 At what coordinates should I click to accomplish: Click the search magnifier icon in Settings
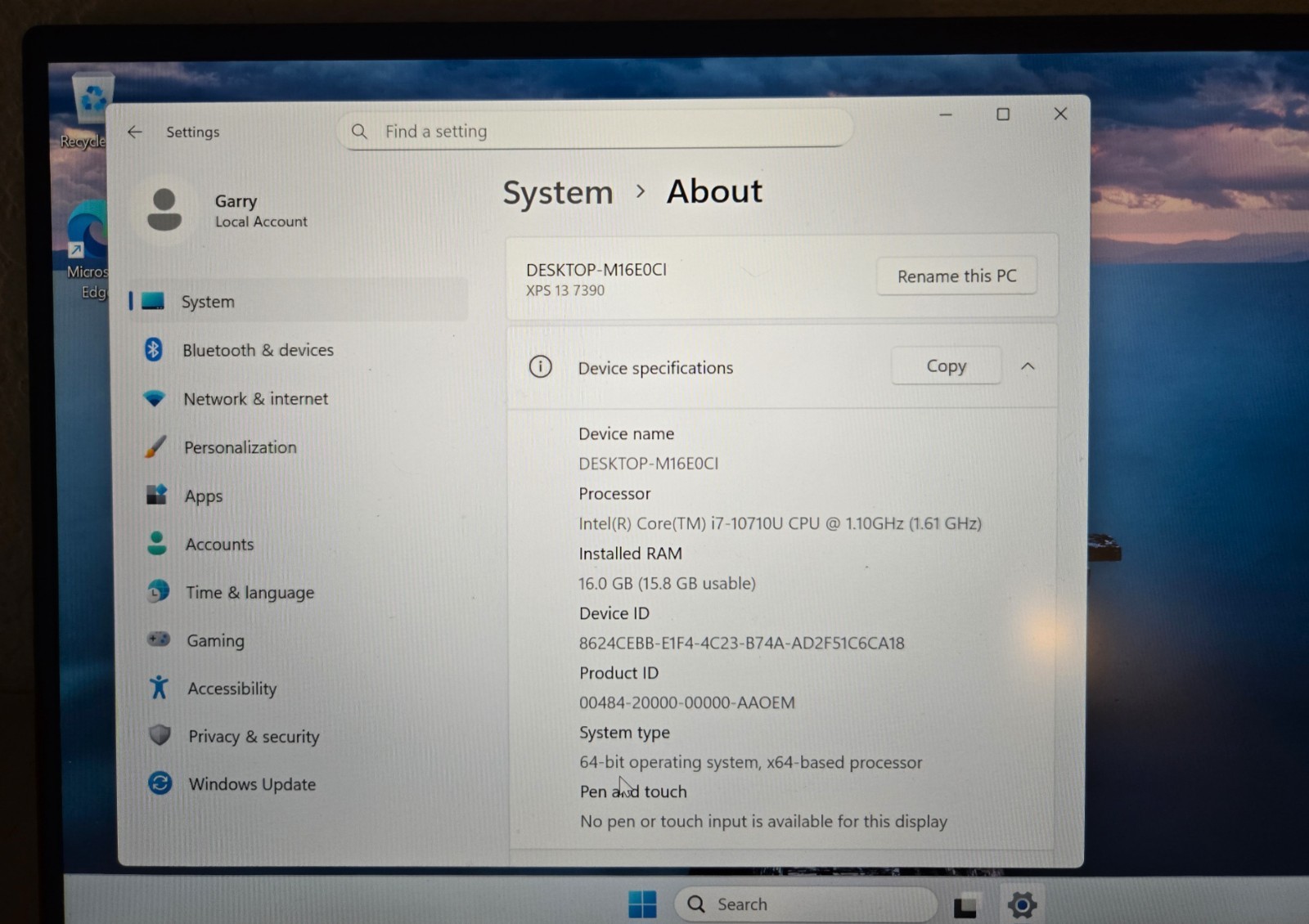click(359, 131)
